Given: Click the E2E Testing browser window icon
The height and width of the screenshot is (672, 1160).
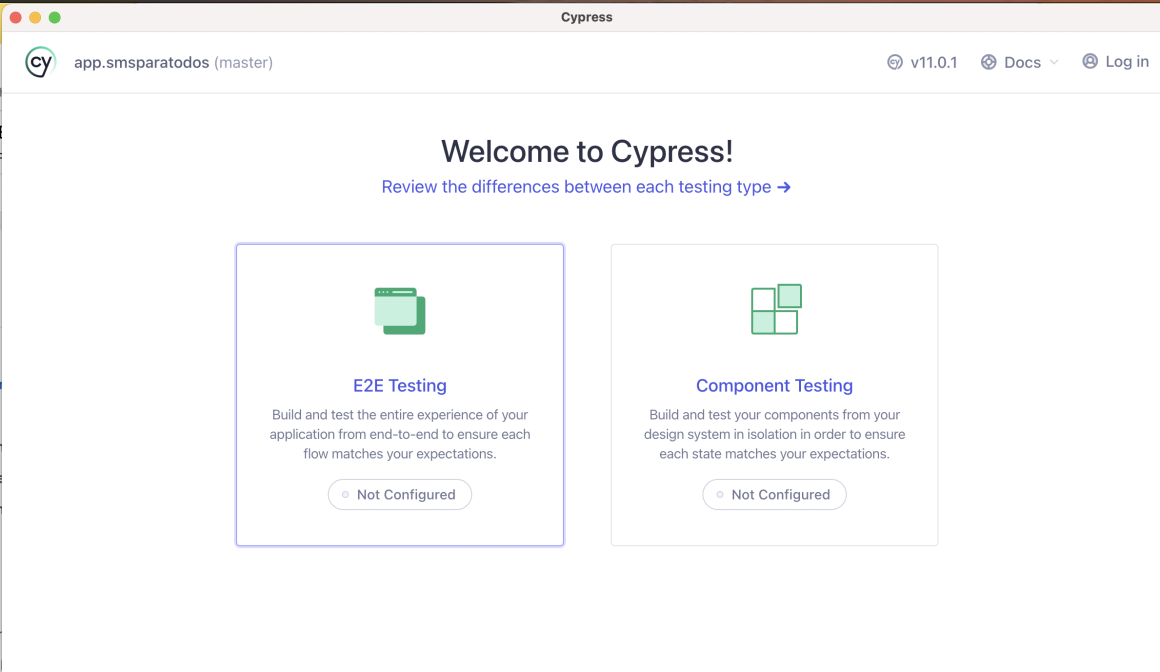Looking at the screenshot, I should coord(399,311).
